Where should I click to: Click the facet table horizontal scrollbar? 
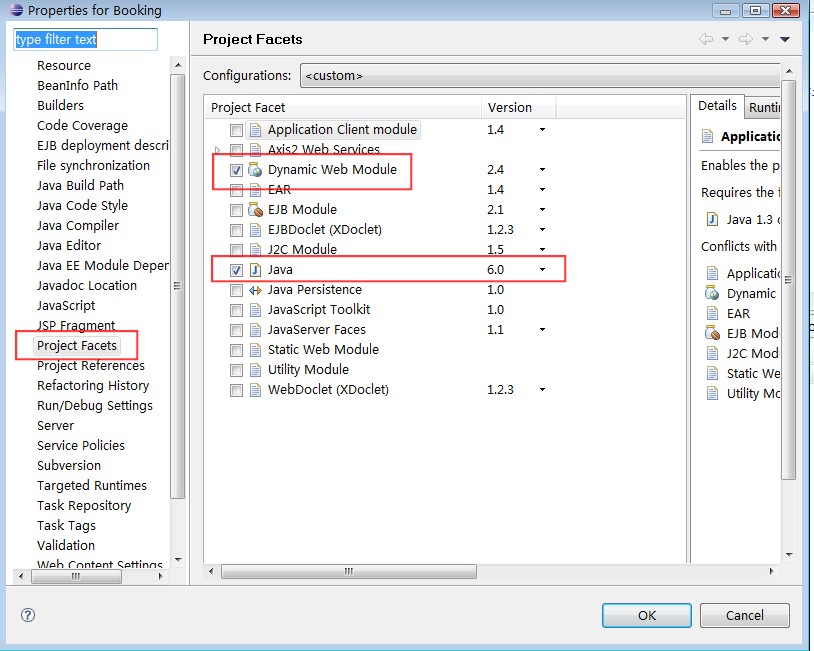pyautogui.click(x=348, y=572)
